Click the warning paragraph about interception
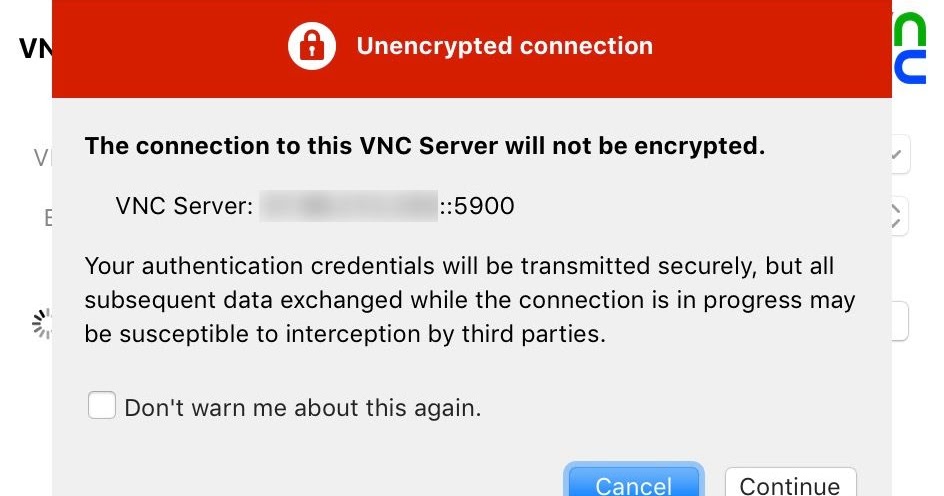The image size is (944, 496). 470,300
